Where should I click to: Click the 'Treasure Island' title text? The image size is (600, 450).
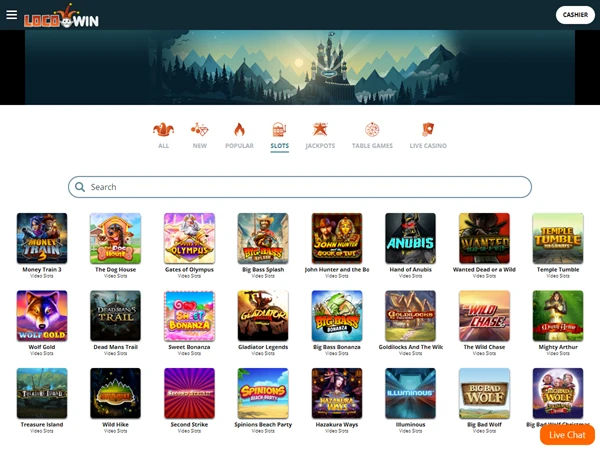[x=42, y=424]
